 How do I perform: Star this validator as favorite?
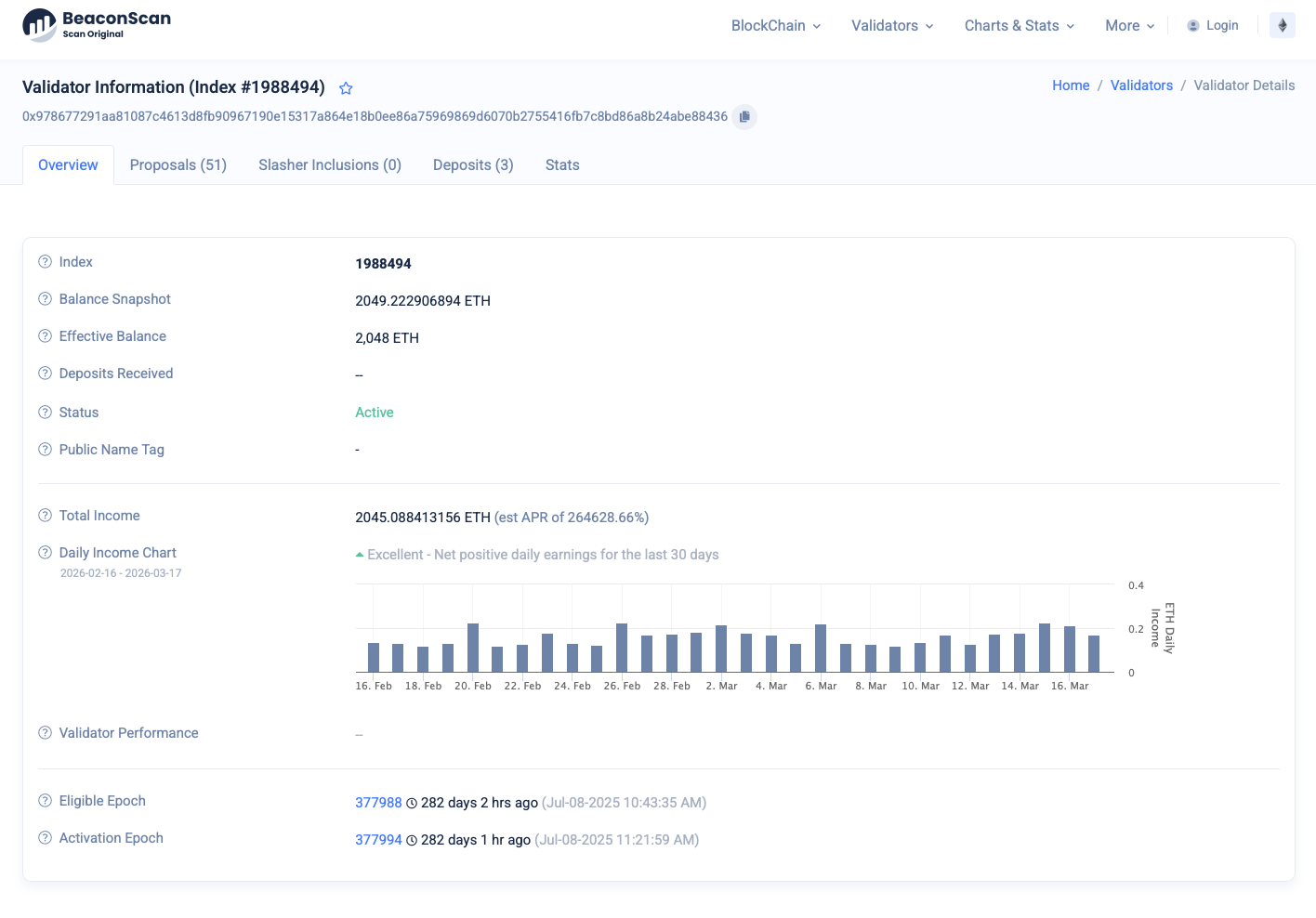pyautogui.click(x=346, y=88)
